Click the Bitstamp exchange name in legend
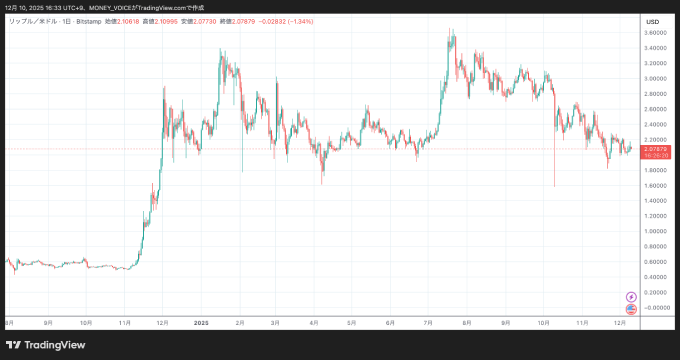The height and width of the screenshot is (360, 680). pyautogui.click(x=89, y=22)
